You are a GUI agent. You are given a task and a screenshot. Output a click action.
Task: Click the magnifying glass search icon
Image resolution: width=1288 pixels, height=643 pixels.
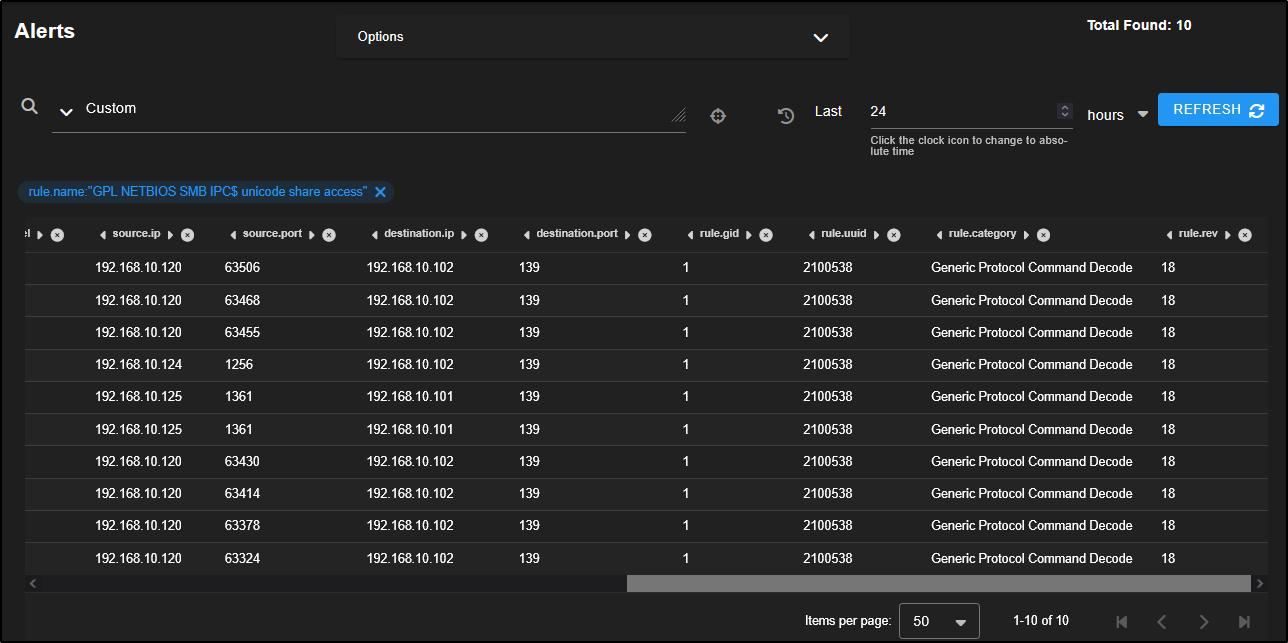(x=30, y=107)
